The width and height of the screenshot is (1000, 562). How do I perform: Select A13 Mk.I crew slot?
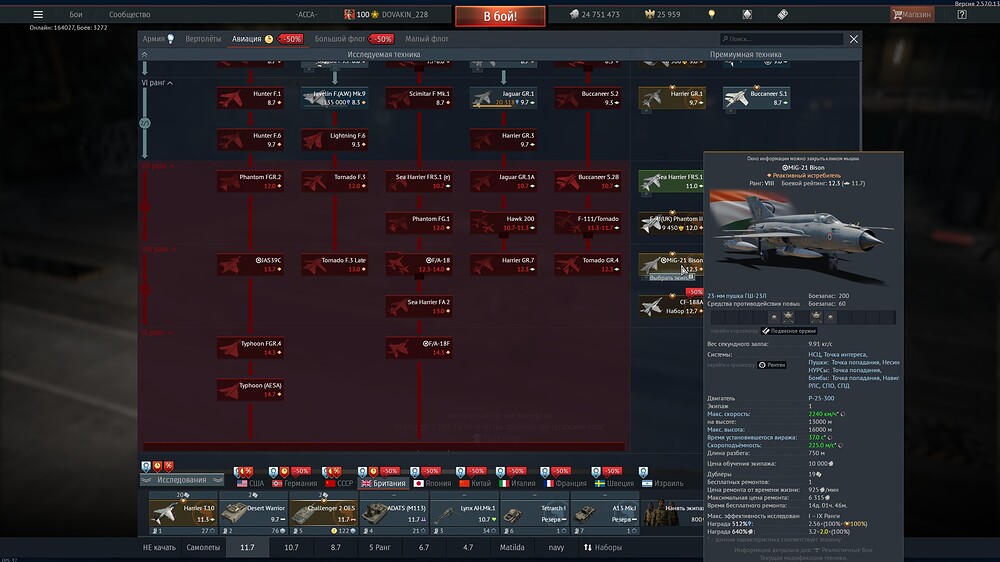[604, 513]
